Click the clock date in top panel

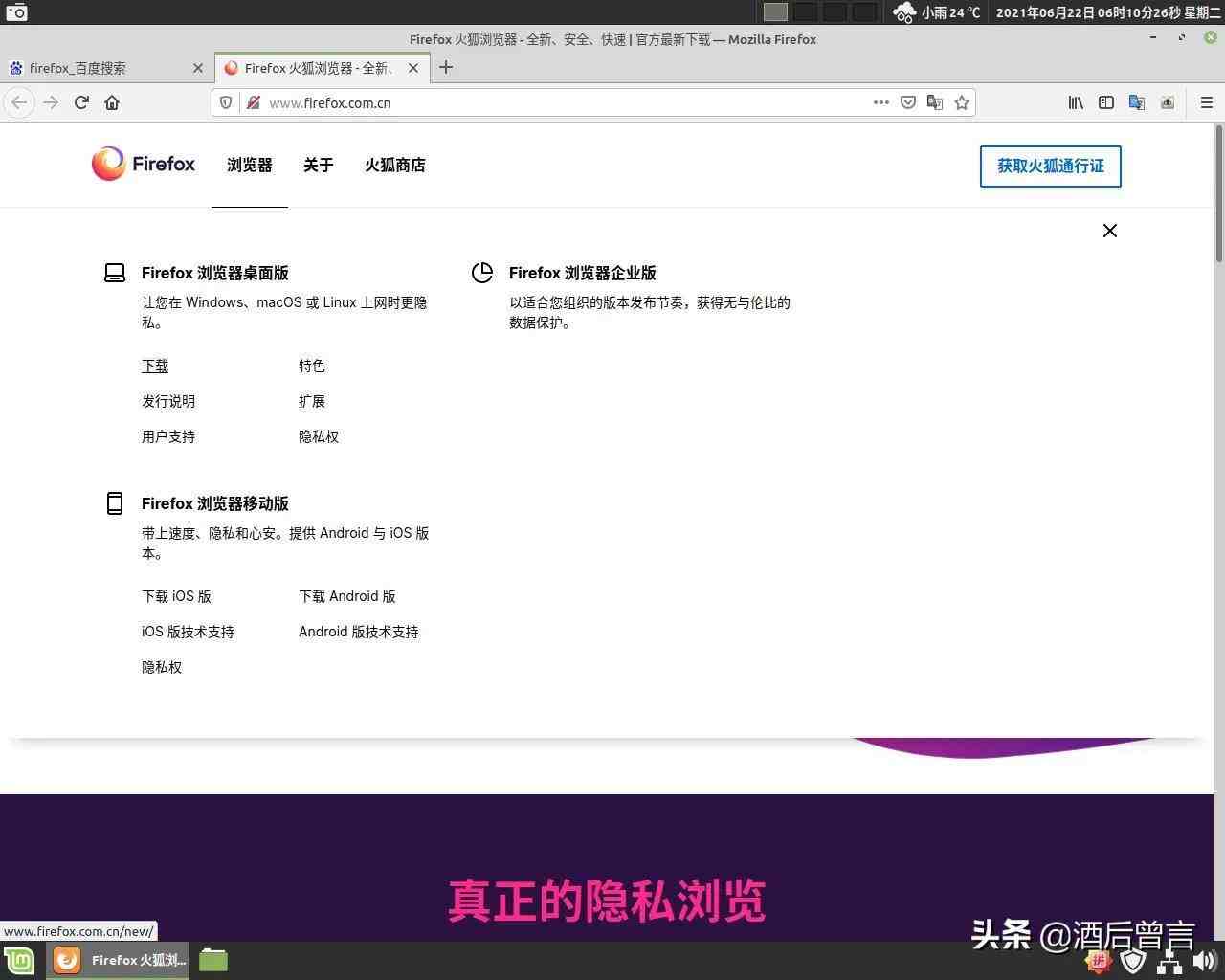point(1107,12)
